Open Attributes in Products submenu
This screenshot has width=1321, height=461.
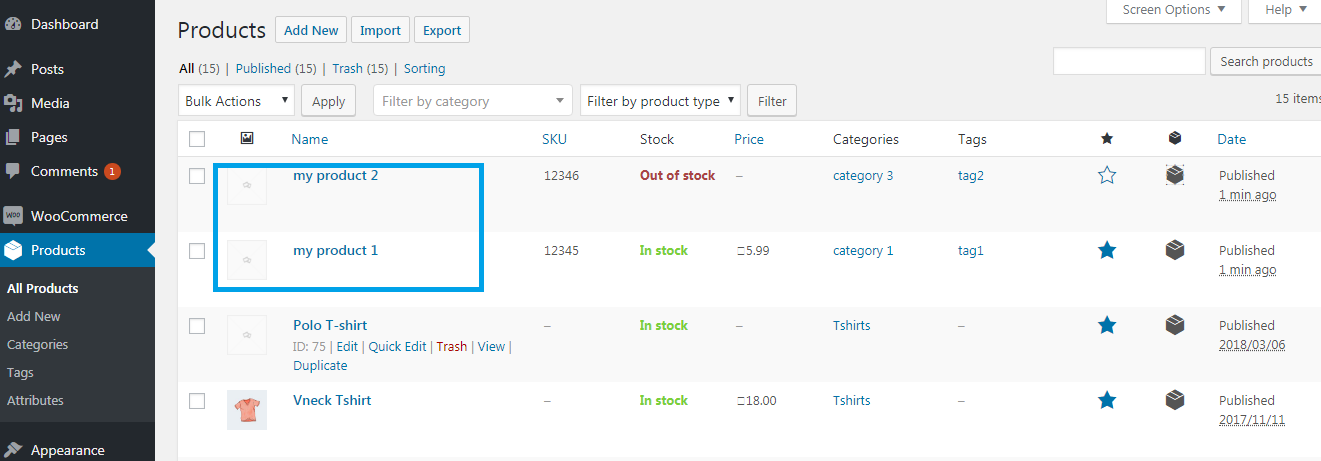click(35, 400)
